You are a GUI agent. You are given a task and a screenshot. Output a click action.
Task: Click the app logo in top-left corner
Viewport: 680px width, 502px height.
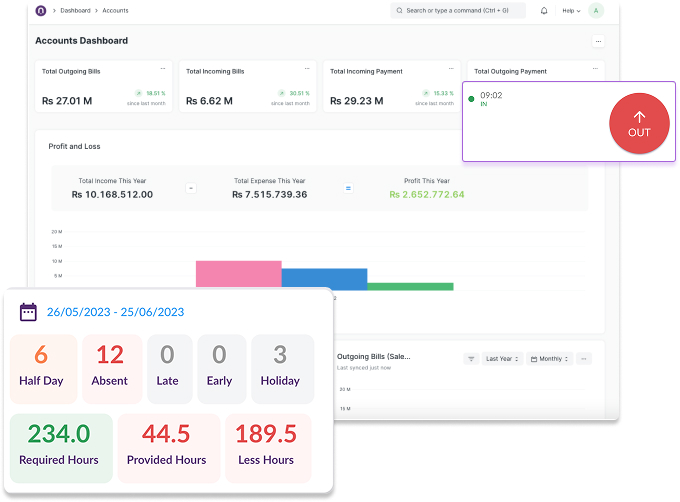tap(41, 11)
